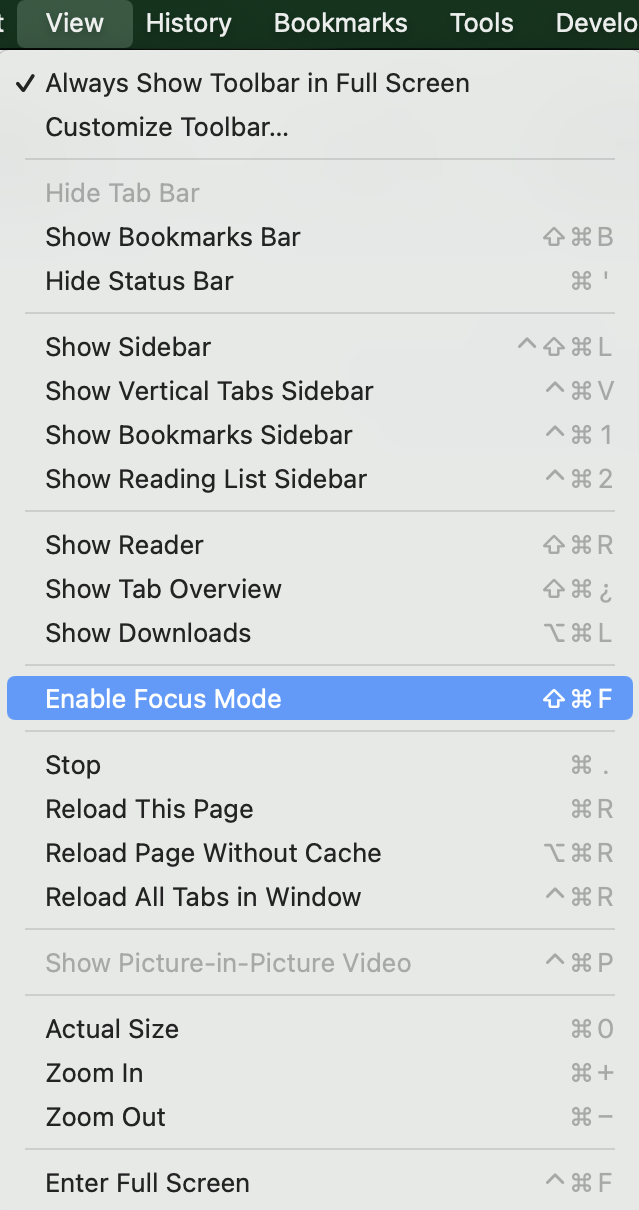Reload All Tabs in Window
Viewport: 639px width, 1210px height.
pyautogui.click(x=203, y=897)
